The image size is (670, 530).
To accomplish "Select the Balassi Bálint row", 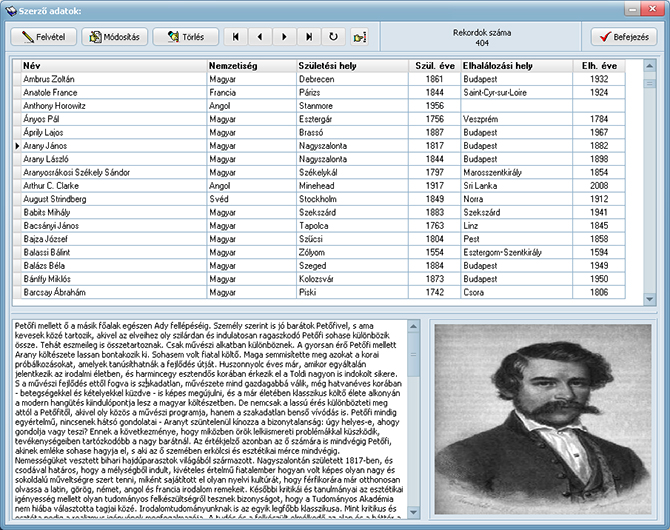I will 319,252.
